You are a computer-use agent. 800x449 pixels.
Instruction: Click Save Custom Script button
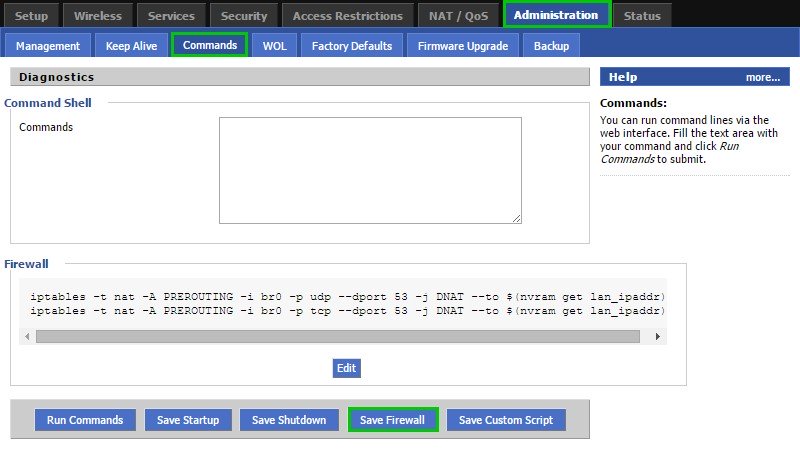point(506,420)
